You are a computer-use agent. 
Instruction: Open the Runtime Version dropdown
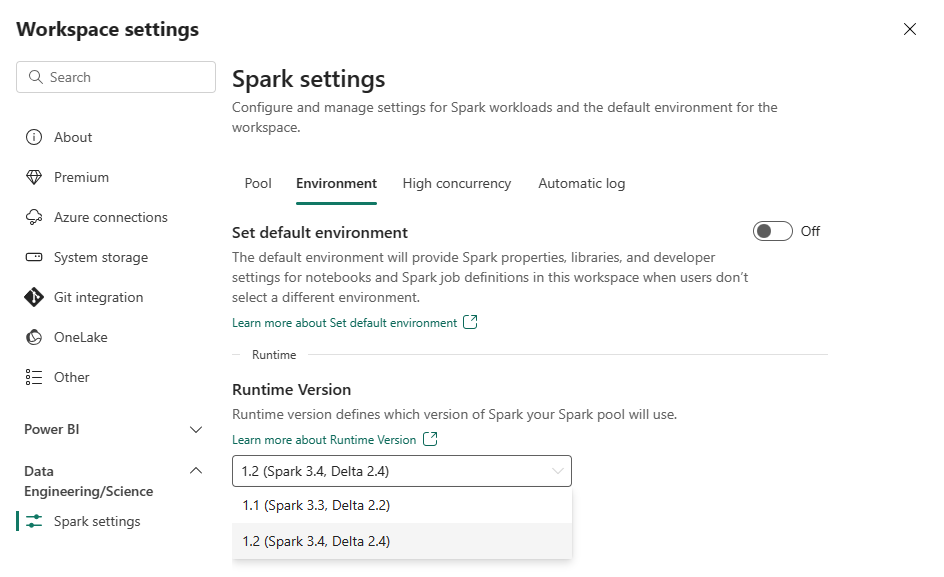[401, 471]
